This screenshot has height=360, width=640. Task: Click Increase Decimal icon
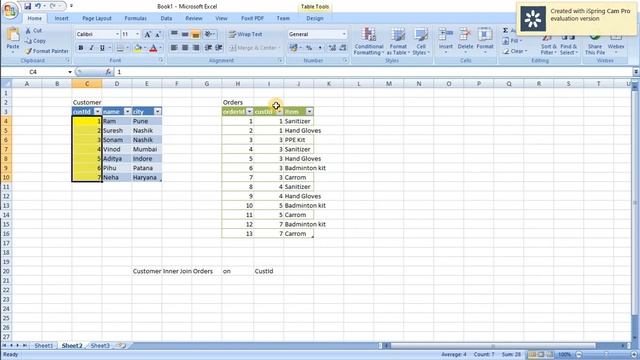[332, 48]
